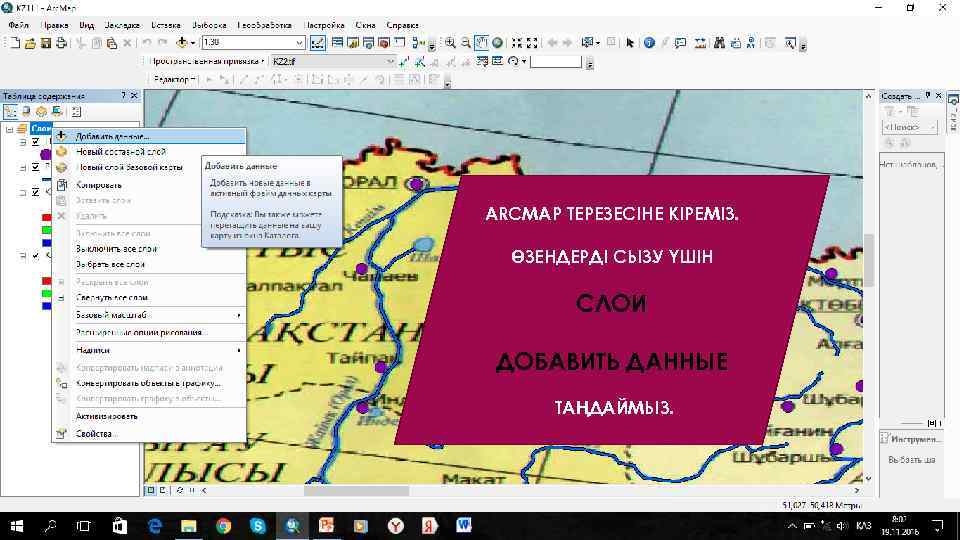Screen dimensions: 960x540
Task: Choose Добавить данные in the context menu
Action: click(x=149, y=136)
